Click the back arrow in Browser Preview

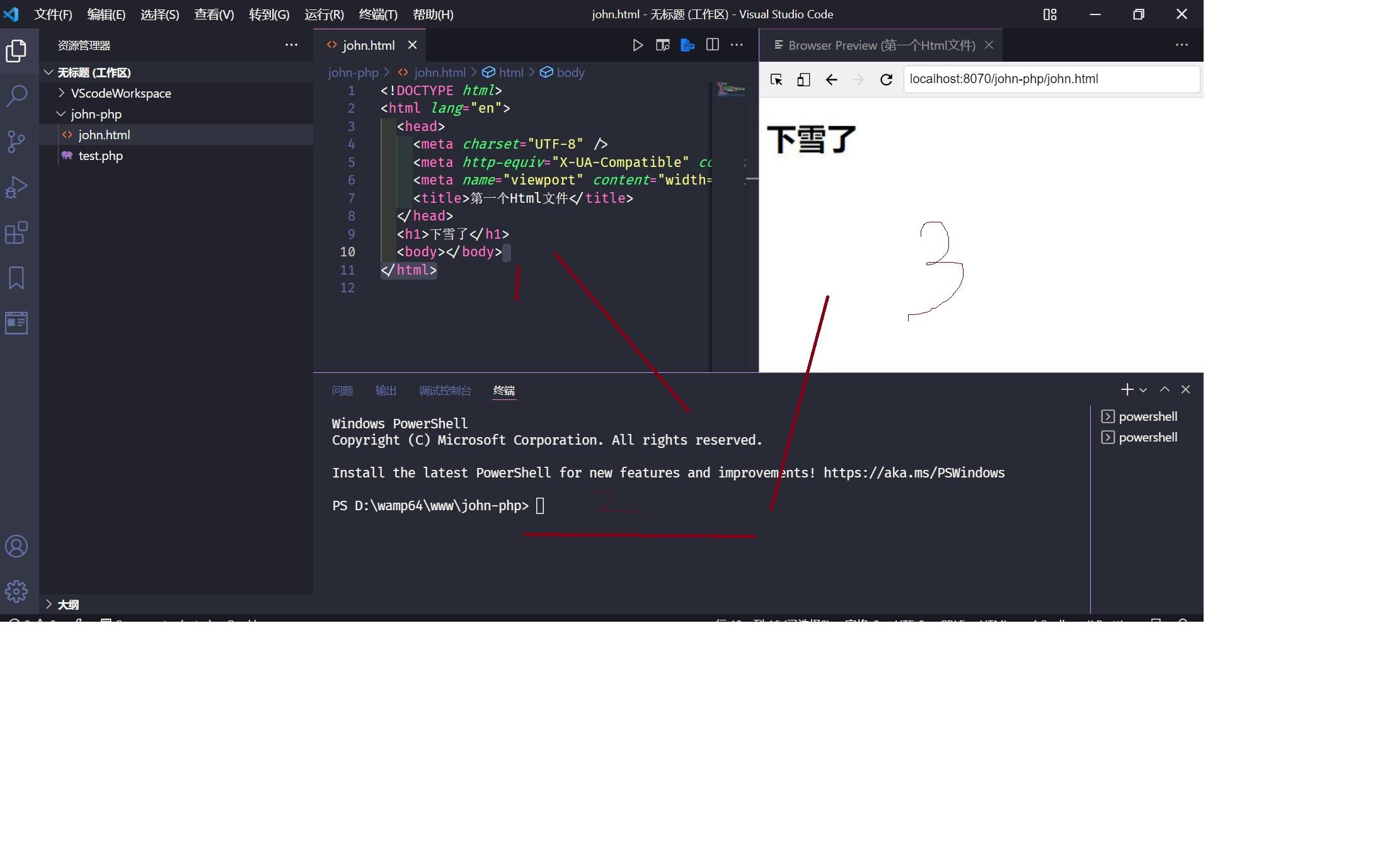831,79
